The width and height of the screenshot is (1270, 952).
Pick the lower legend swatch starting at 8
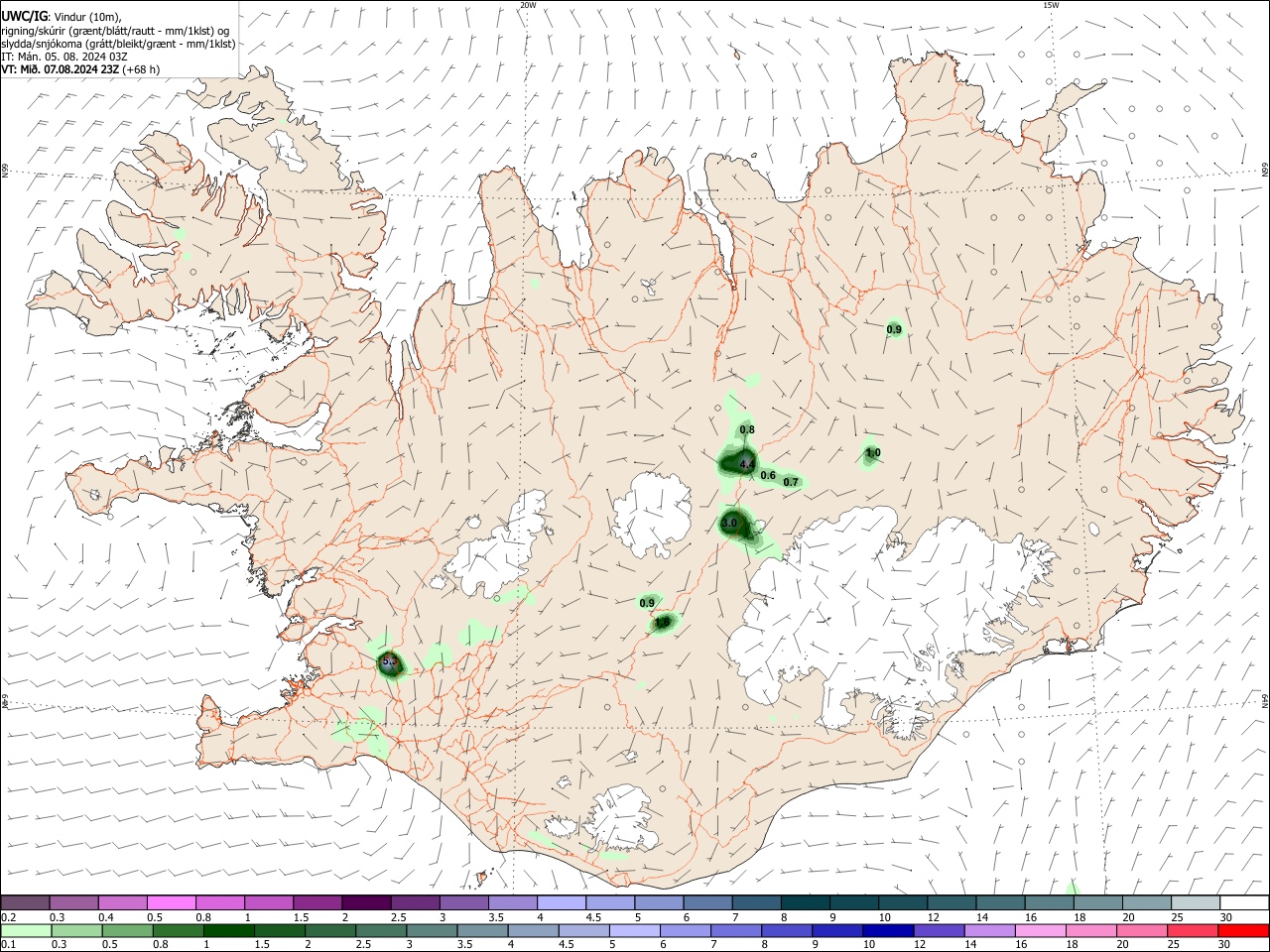click(x=787, y=930)
